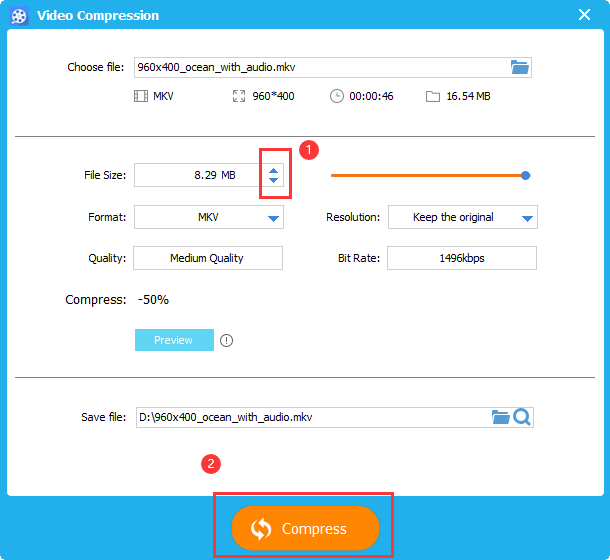Click the Video Compression app logo icon
The height and width of the screenshot is (560, 610).
pyautogui.click(x=19, y=16)
